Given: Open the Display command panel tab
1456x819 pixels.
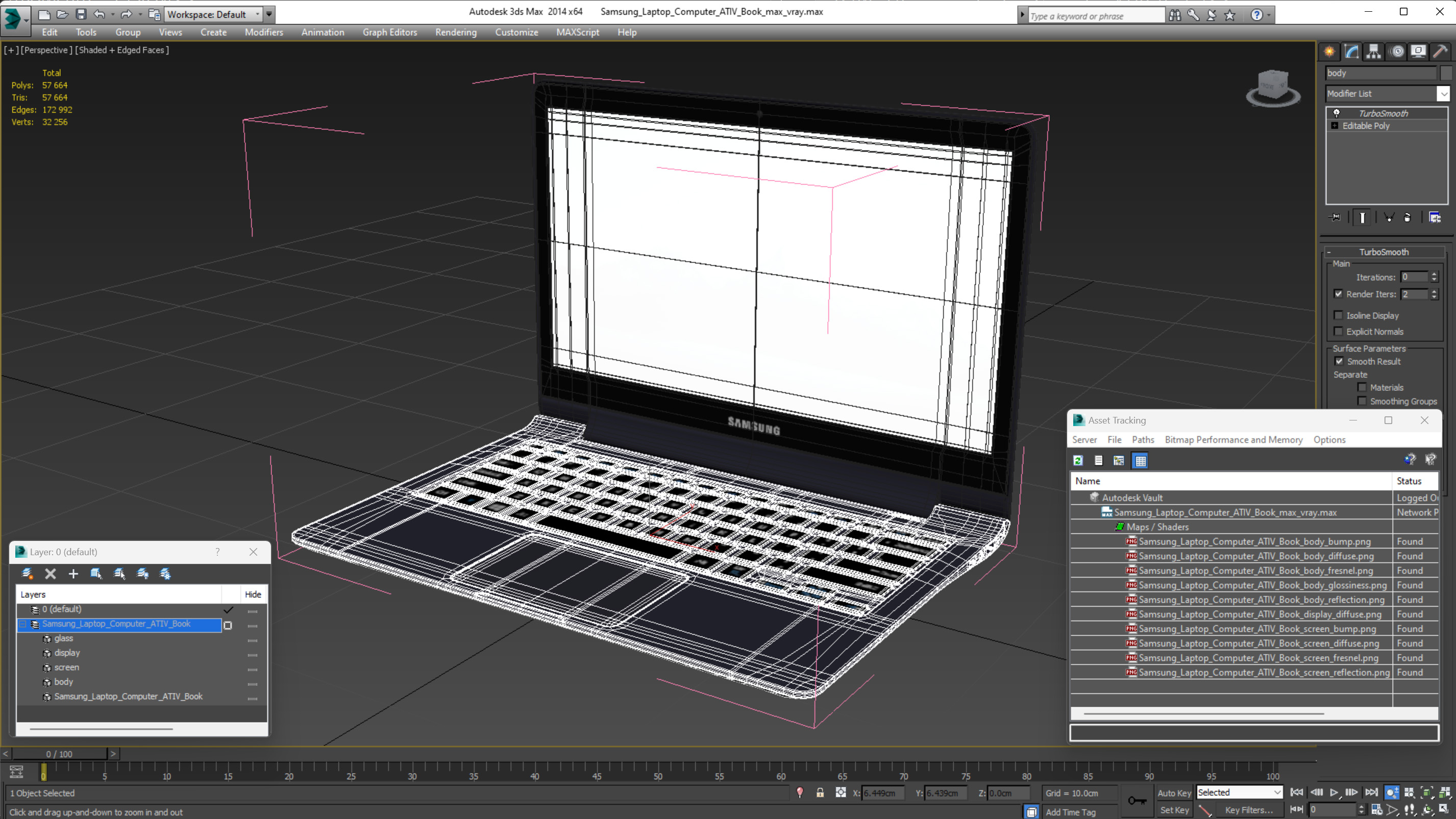Looking at the screenshot, I should pyautogui.click(x=1418, y=52).
